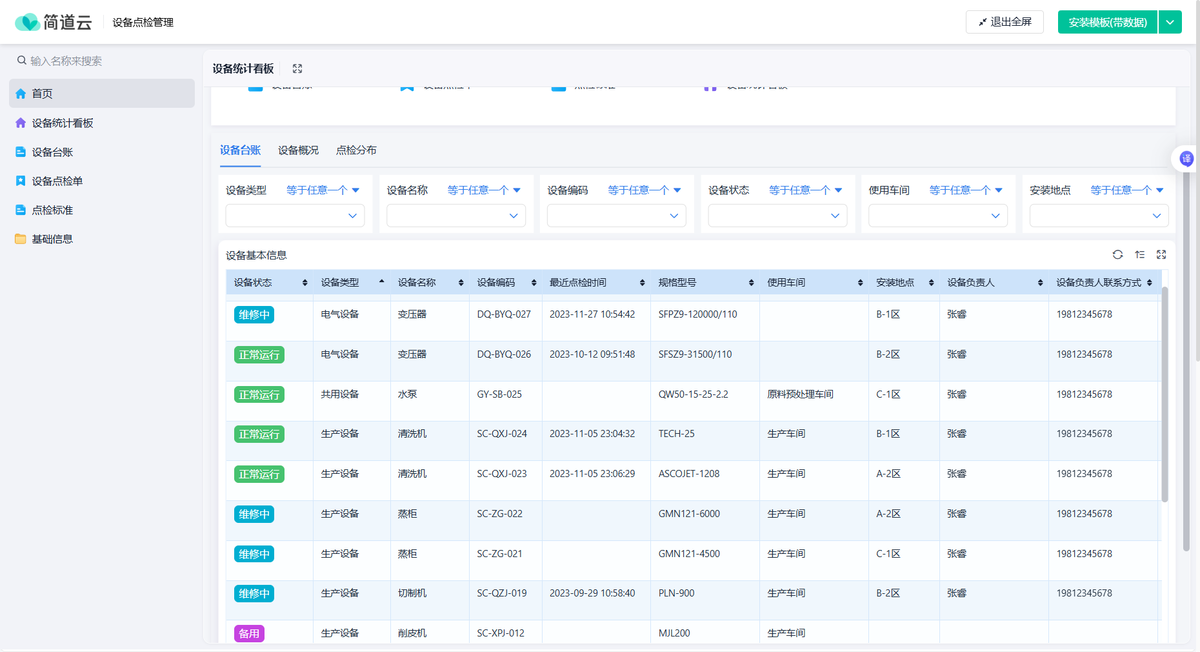The height and width of the screenshot is (652, 1200).
Task: Open 设备点检单 in the sidebar
Action: tap(57, 181)
